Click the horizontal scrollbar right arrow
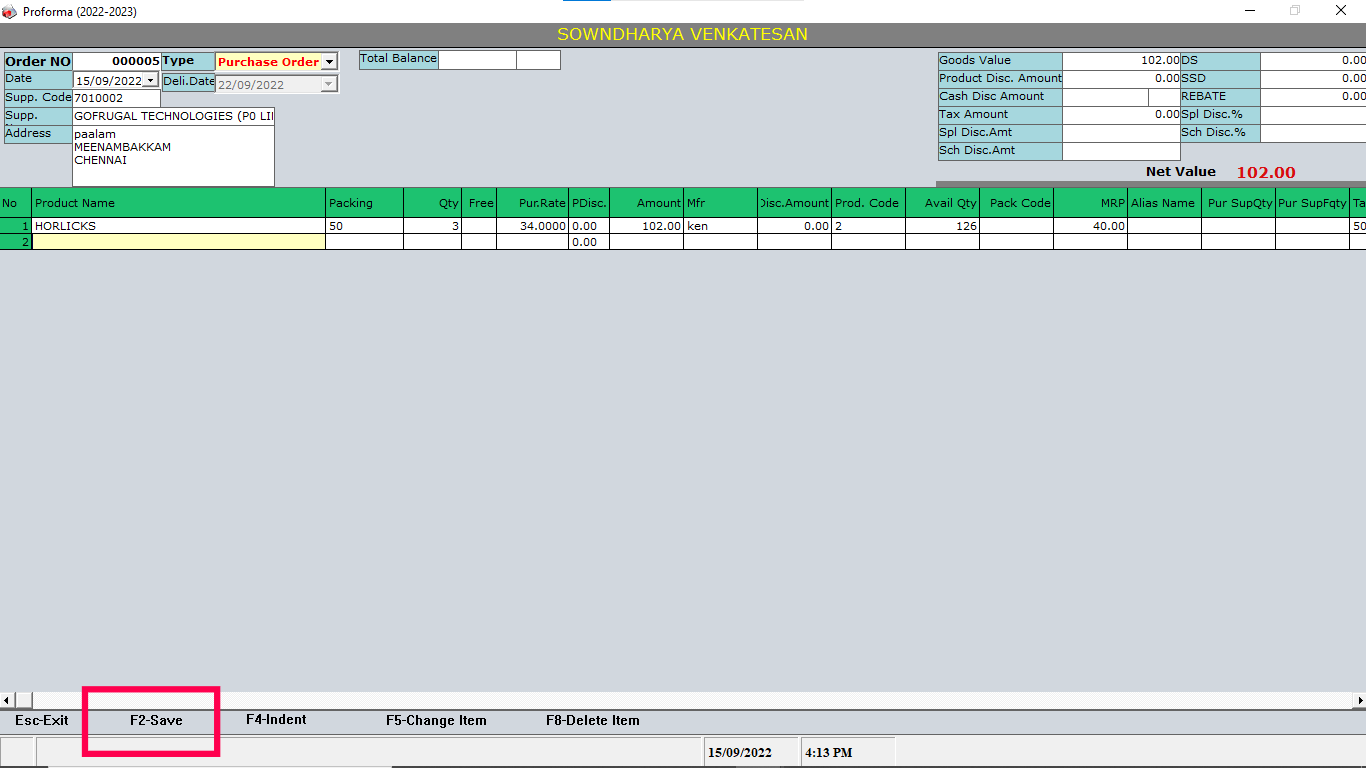Viewport: 1366px width, 768px height. pos(1359,700)
